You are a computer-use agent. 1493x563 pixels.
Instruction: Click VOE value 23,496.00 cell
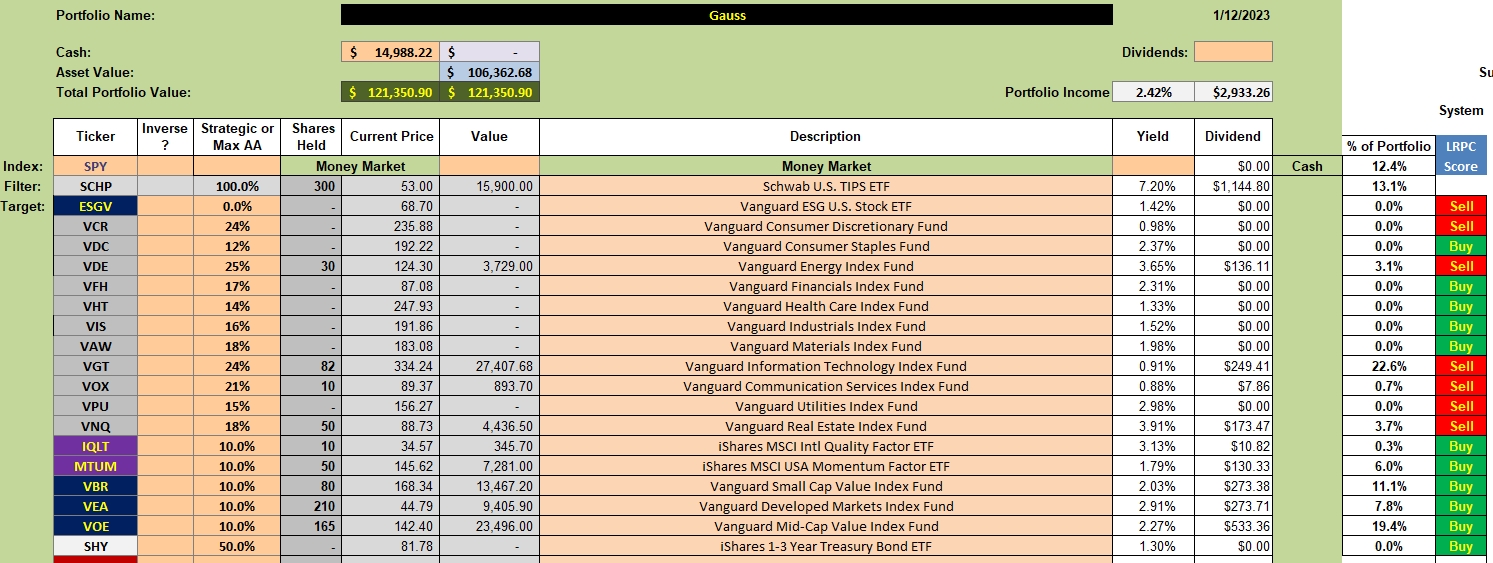[489, 526]
